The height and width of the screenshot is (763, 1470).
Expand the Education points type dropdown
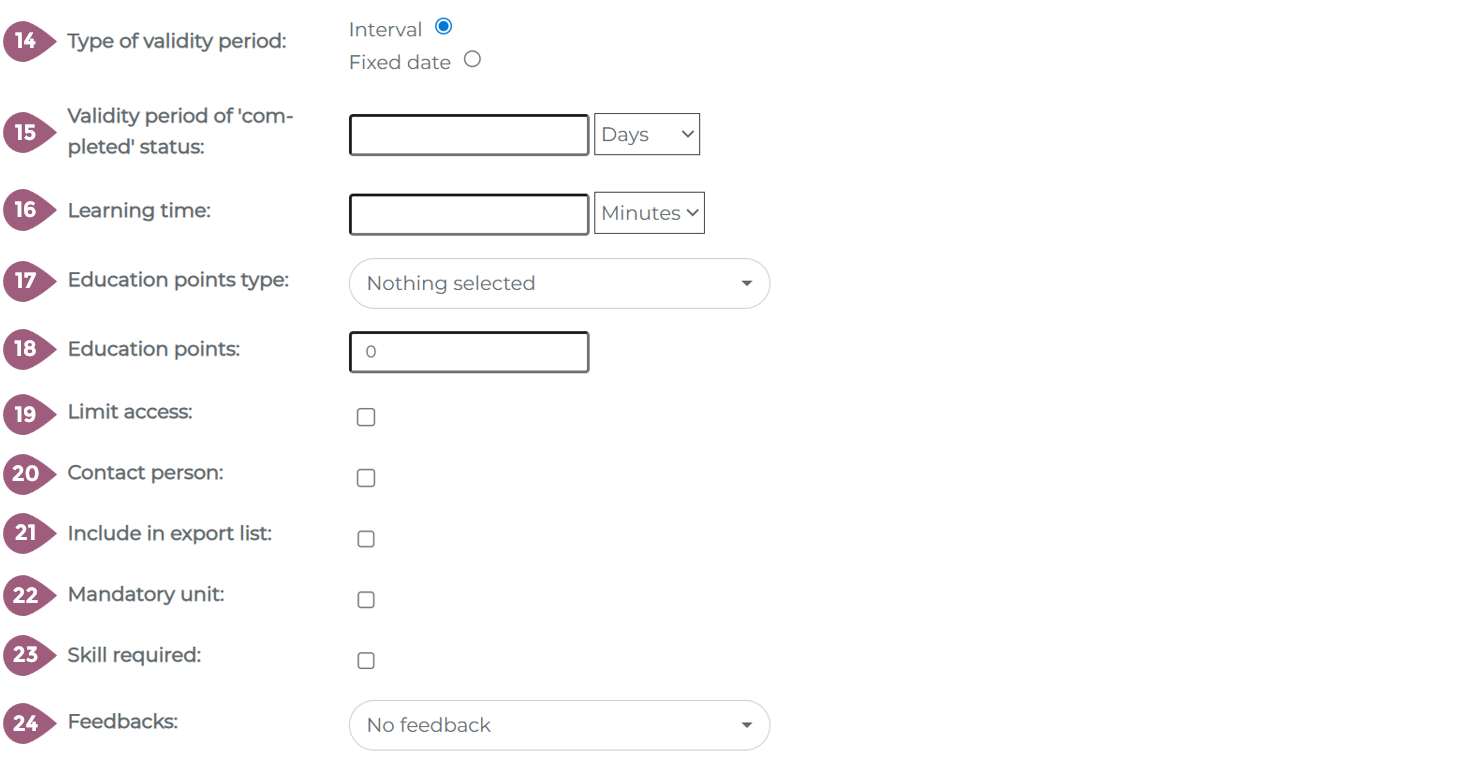click(559, 284)
